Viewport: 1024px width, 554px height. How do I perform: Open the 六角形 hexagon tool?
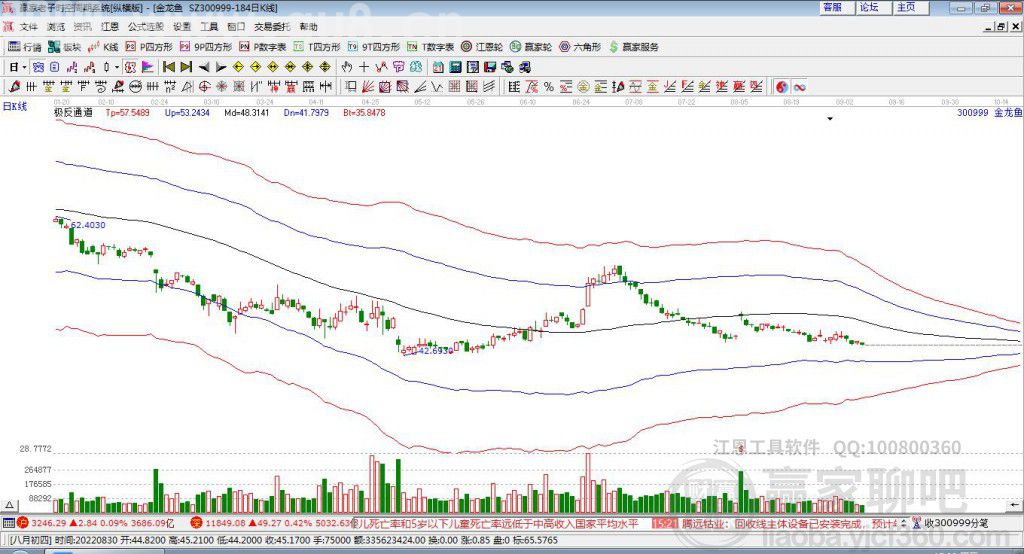point(580,47)
